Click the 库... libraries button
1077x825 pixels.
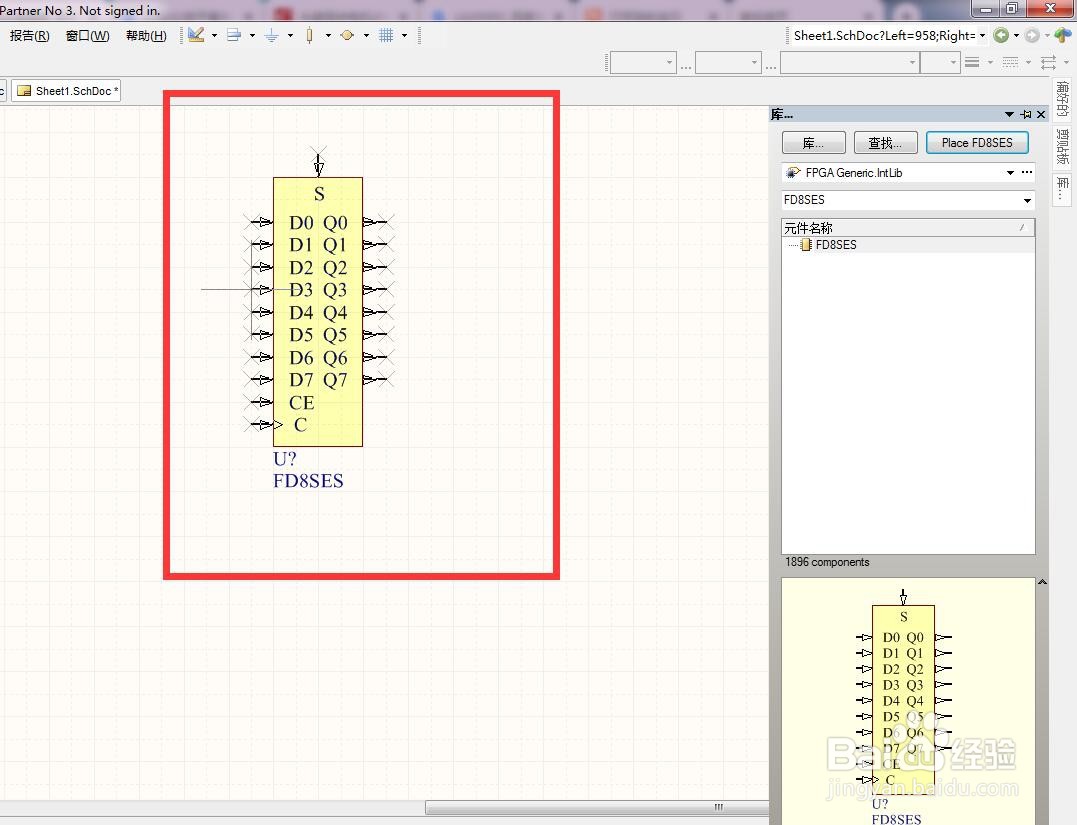pyautogui.click(x=813, y=143)
